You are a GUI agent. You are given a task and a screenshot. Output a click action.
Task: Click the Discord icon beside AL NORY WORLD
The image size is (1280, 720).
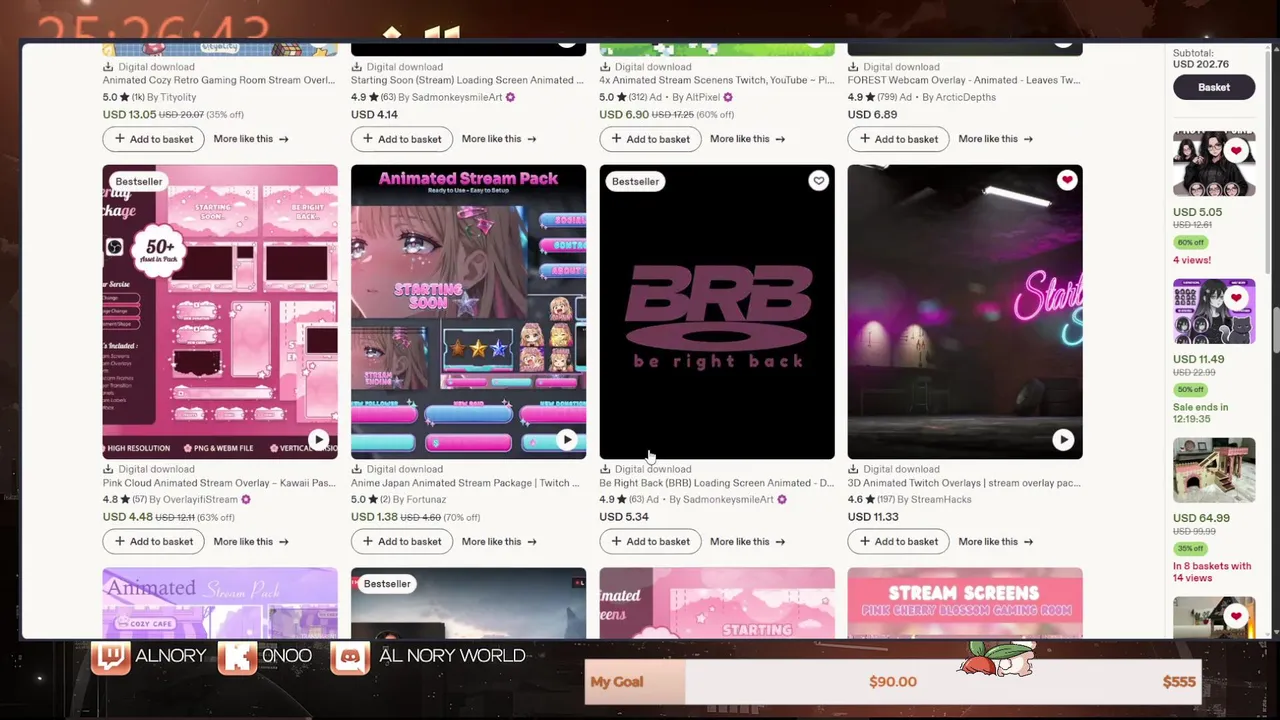click(x=350, y=656)
